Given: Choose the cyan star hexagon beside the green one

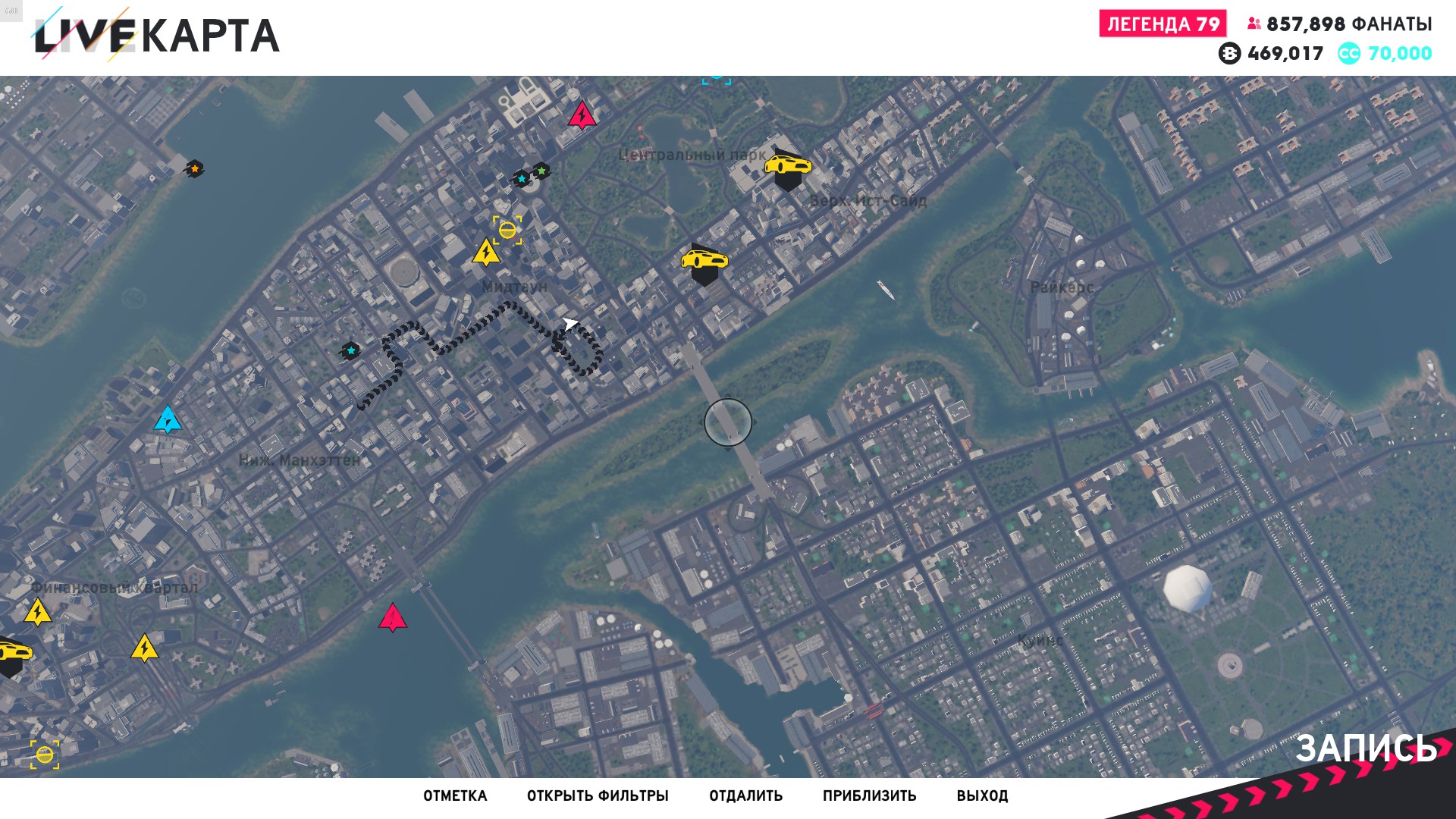Looking at the screenshot, I should click(522, 179).
